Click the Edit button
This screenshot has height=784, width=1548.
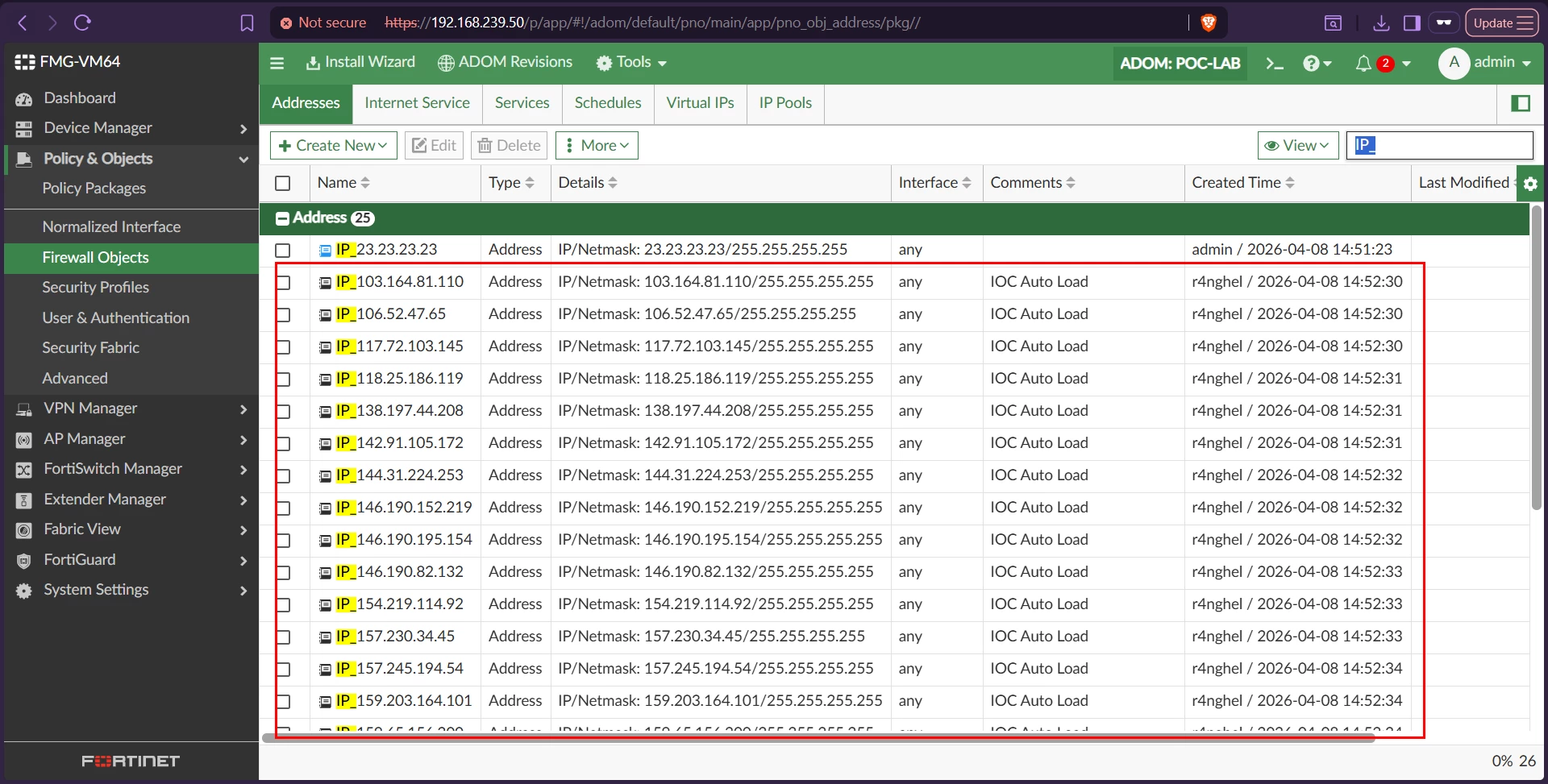(x=434, y=146)
